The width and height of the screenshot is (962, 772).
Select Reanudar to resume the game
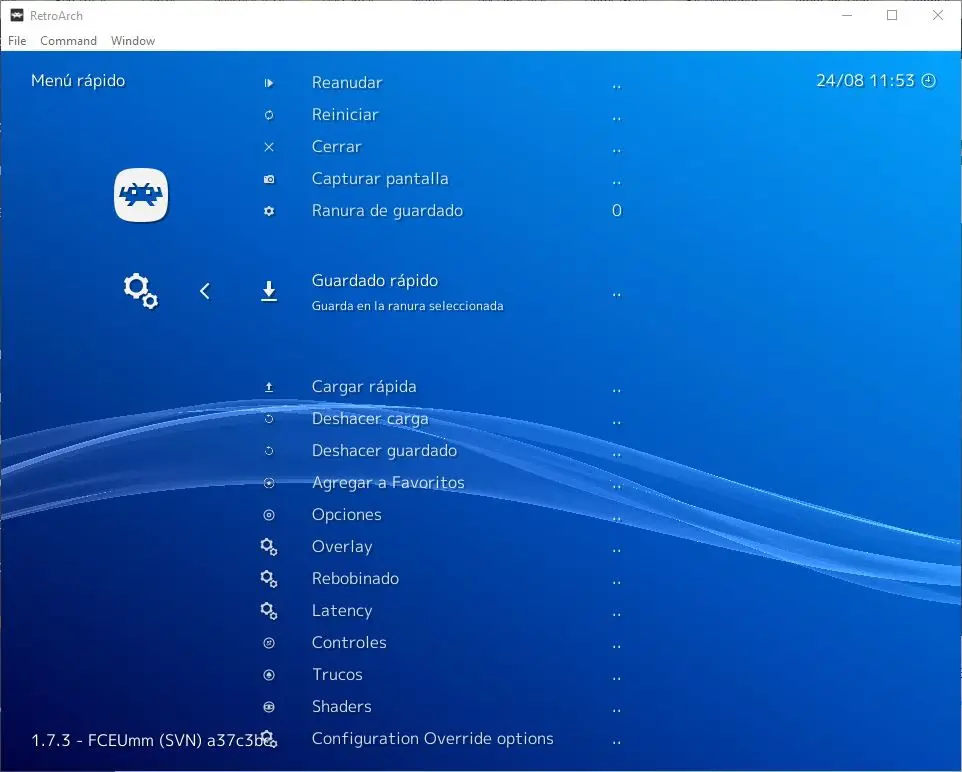(x=347, y=83)
